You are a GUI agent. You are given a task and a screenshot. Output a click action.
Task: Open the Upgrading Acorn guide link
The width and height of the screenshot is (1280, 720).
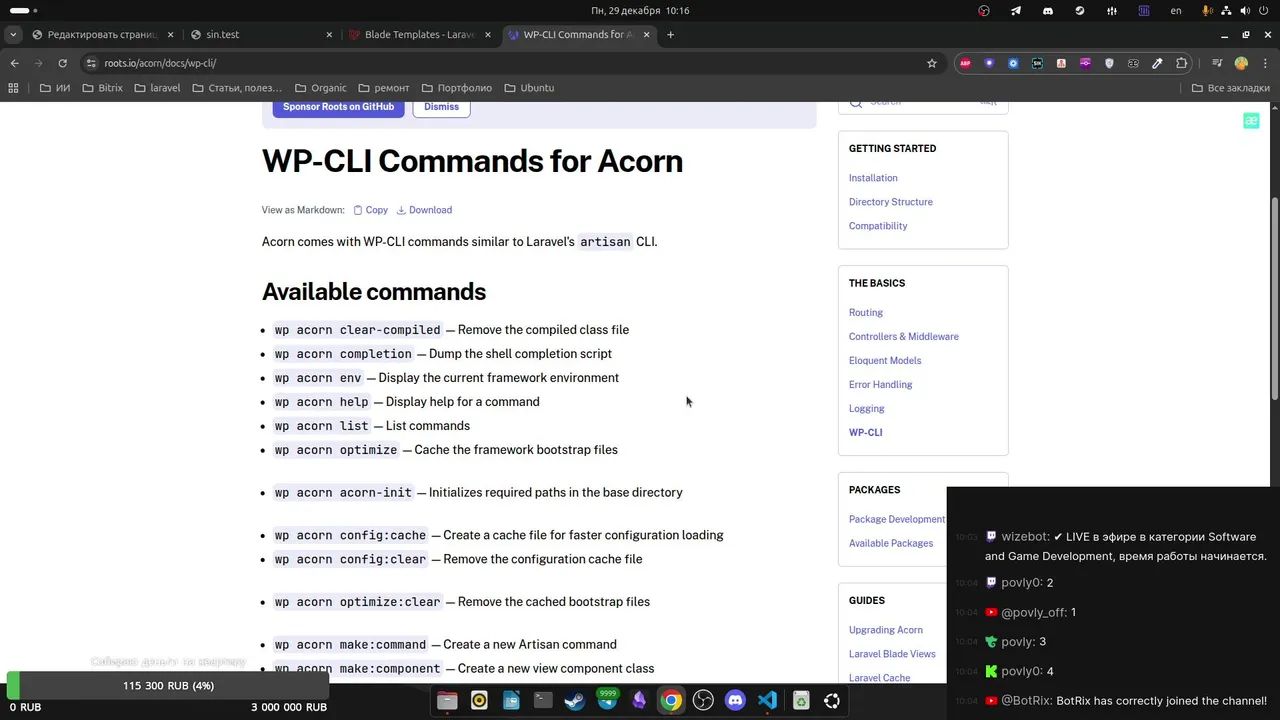(885, 630)
